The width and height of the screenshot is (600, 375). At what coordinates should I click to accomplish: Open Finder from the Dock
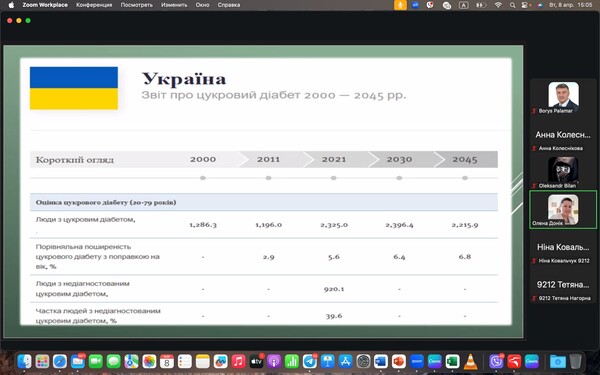[24, 361]
